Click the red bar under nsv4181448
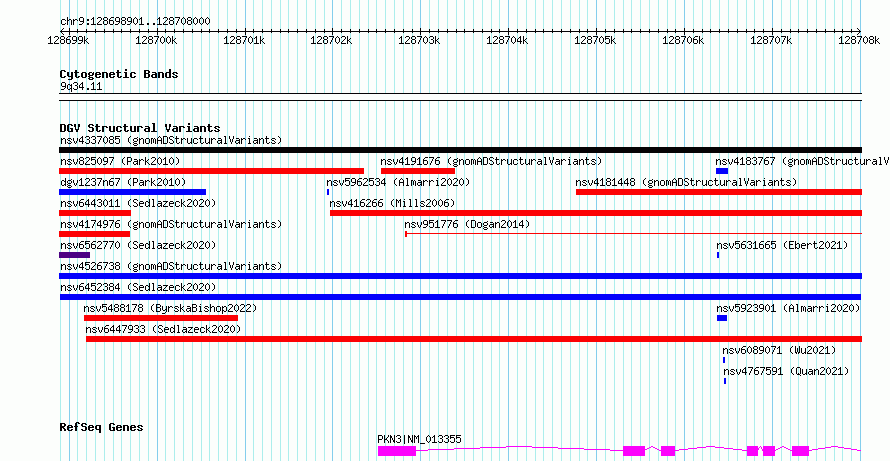890x461 pixels. (719, 192)
